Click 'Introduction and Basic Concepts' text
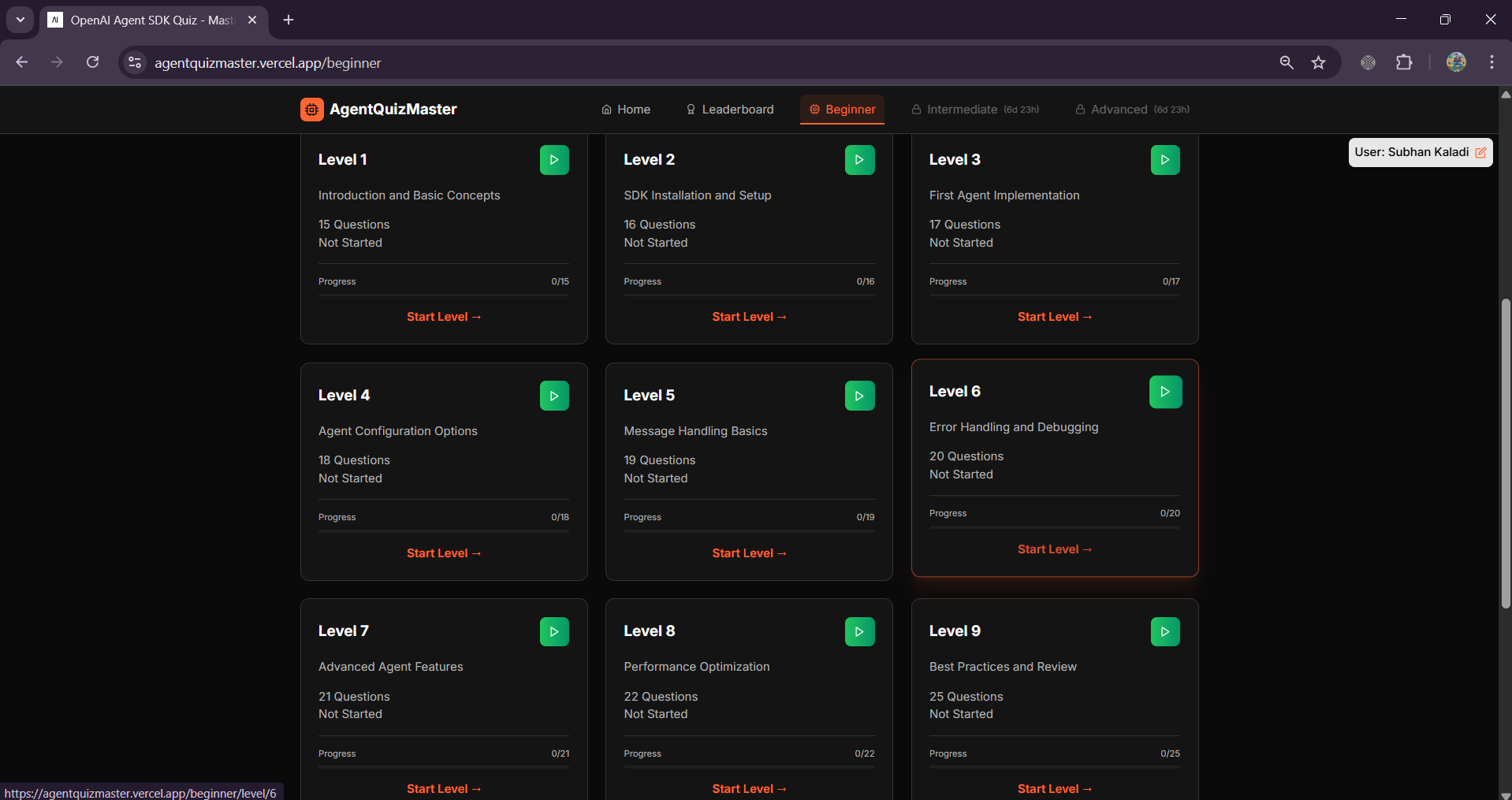 tap(409, 195)
